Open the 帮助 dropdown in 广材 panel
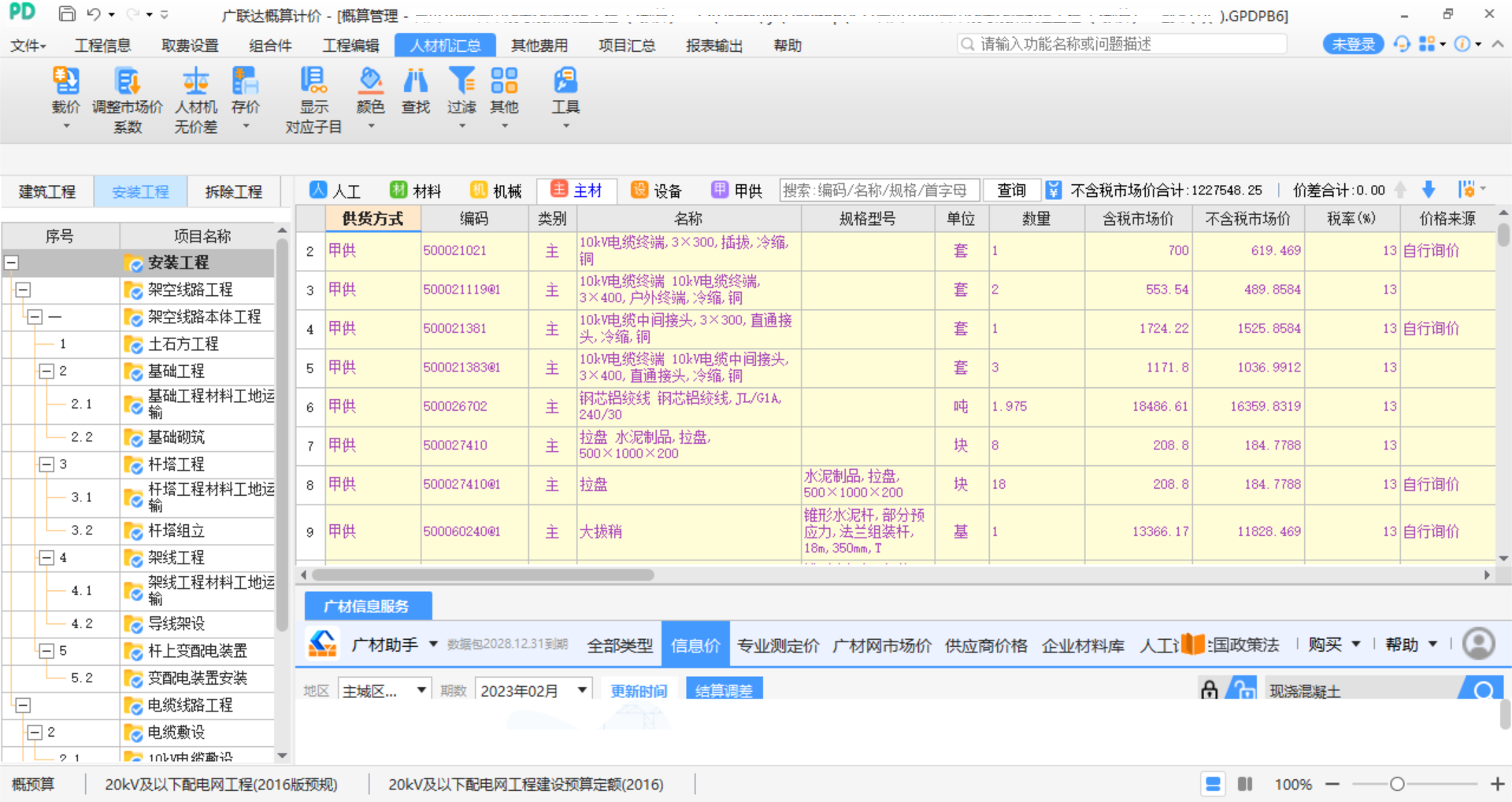Screen dimensions: 1512x802 click(x=1411, y=645)
